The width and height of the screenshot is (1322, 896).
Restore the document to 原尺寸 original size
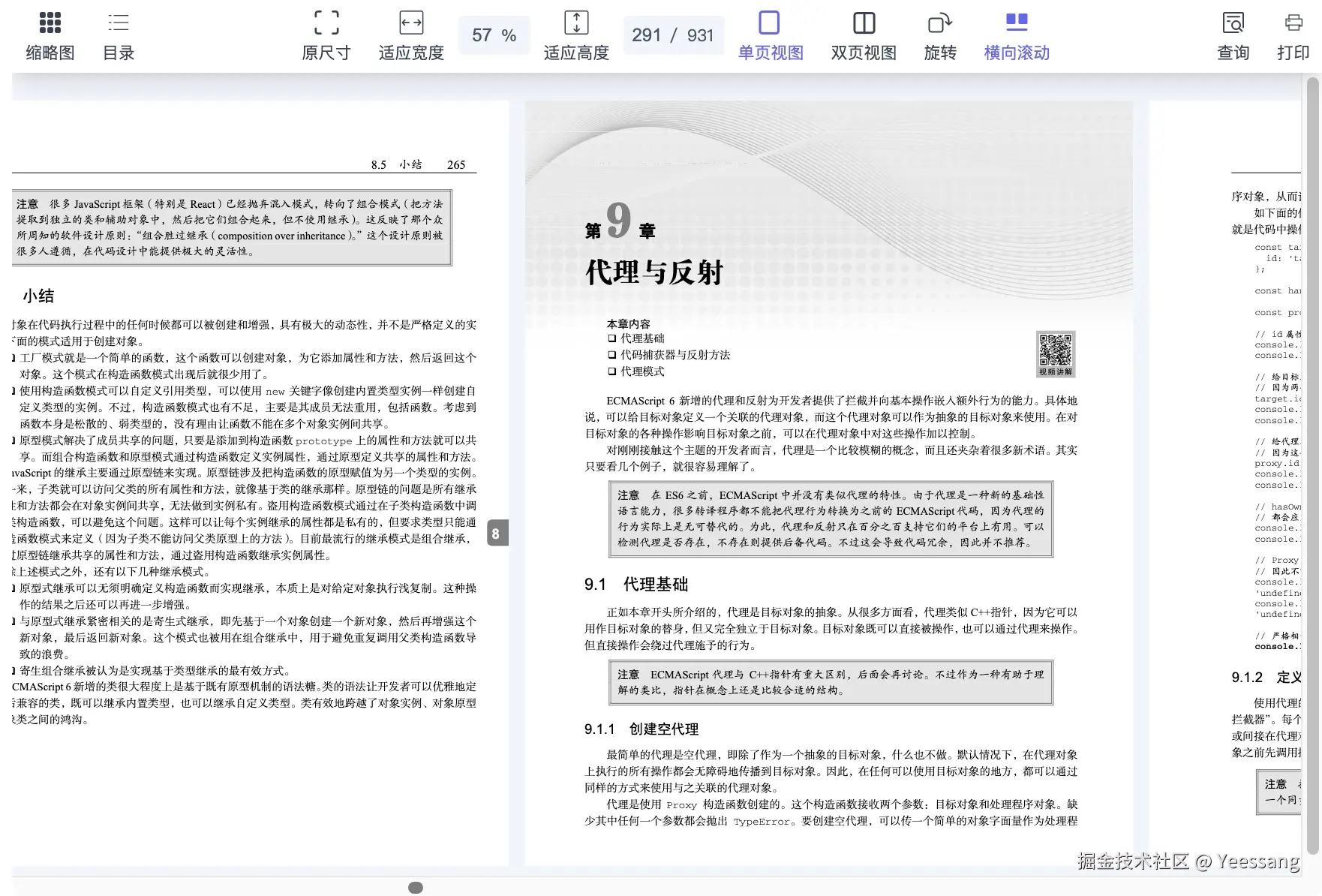326,34
